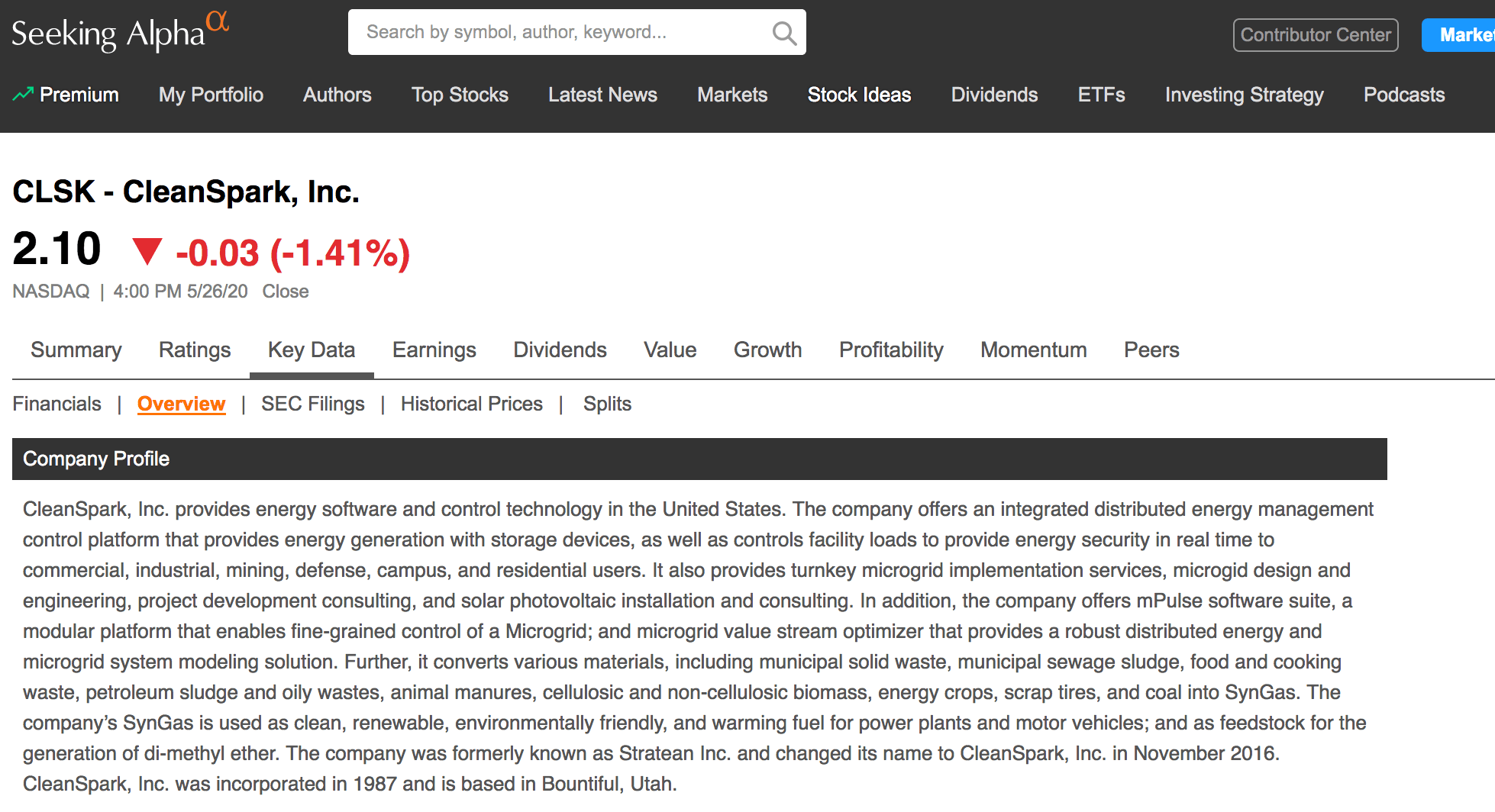Open the Momentum tab
Screen dimensions: 1495x812
pos(1034,350)
